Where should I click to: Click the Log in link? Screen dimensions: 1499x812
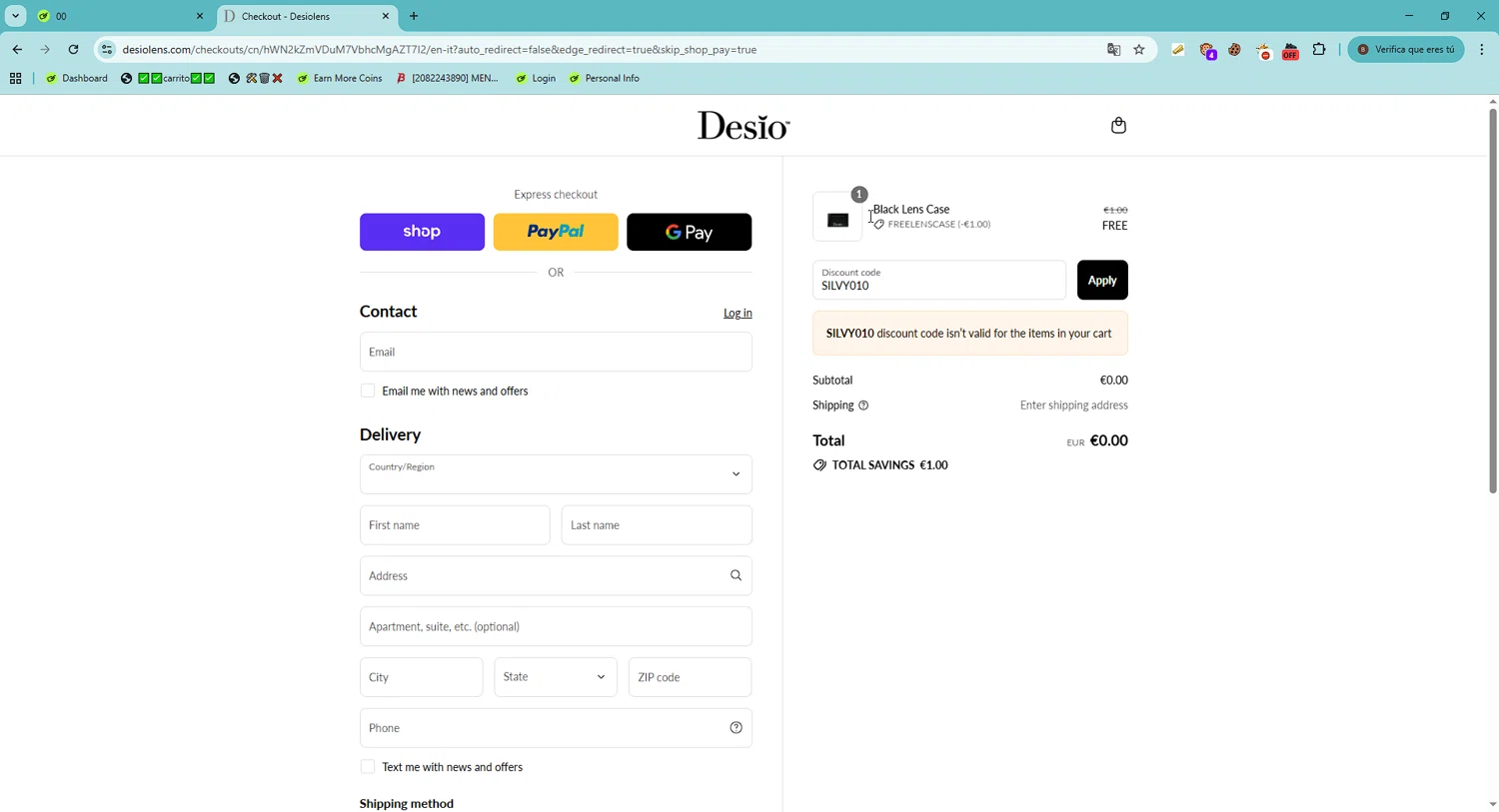pos(738,314)
